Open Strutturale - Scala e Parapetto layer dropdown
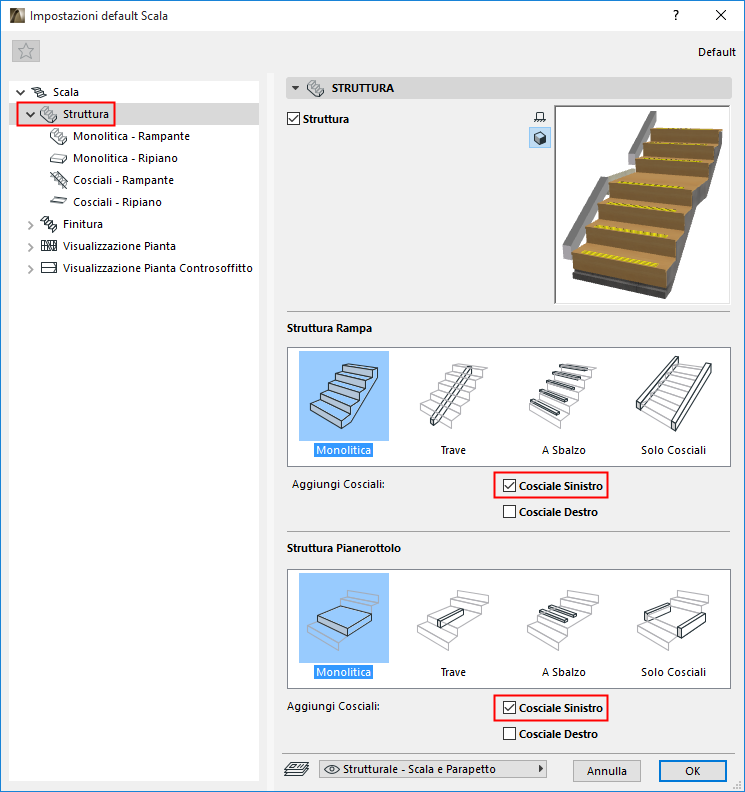745x792 pixels. coord(433,769)
